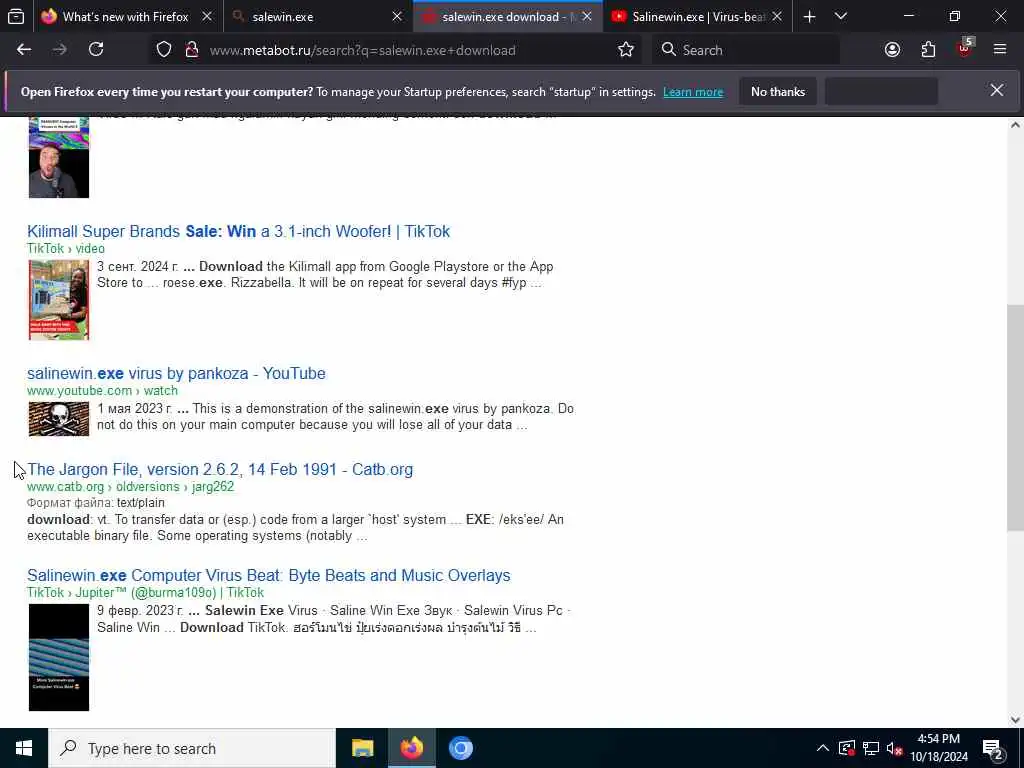Viewport: 1024px width, 768px height.
Task: Click the scrollbar down arrow
Action: pyautogui.click(x=1015, y=720)
